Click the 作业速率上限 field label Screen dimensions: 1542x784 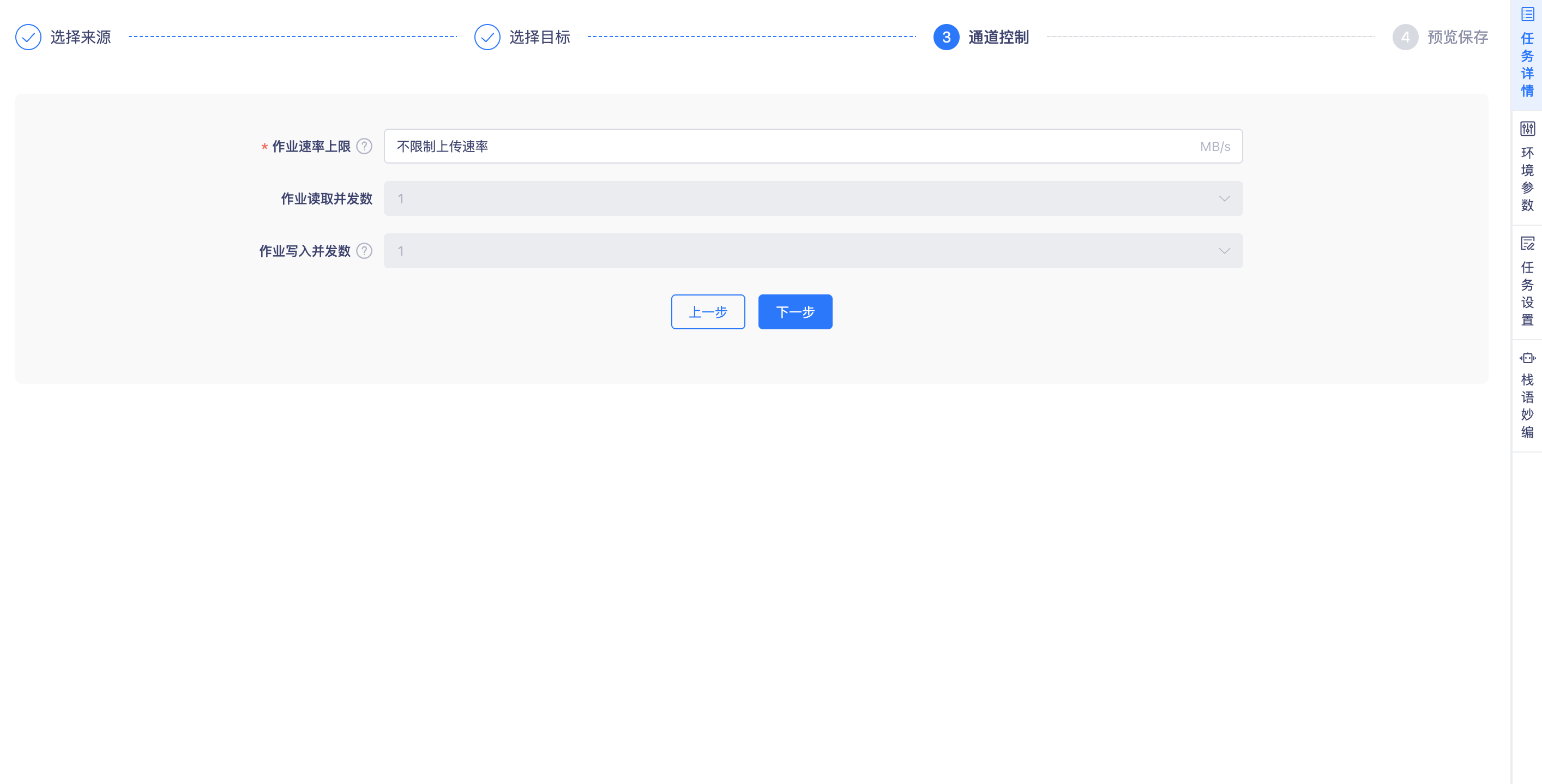click(x=311, y=147)
